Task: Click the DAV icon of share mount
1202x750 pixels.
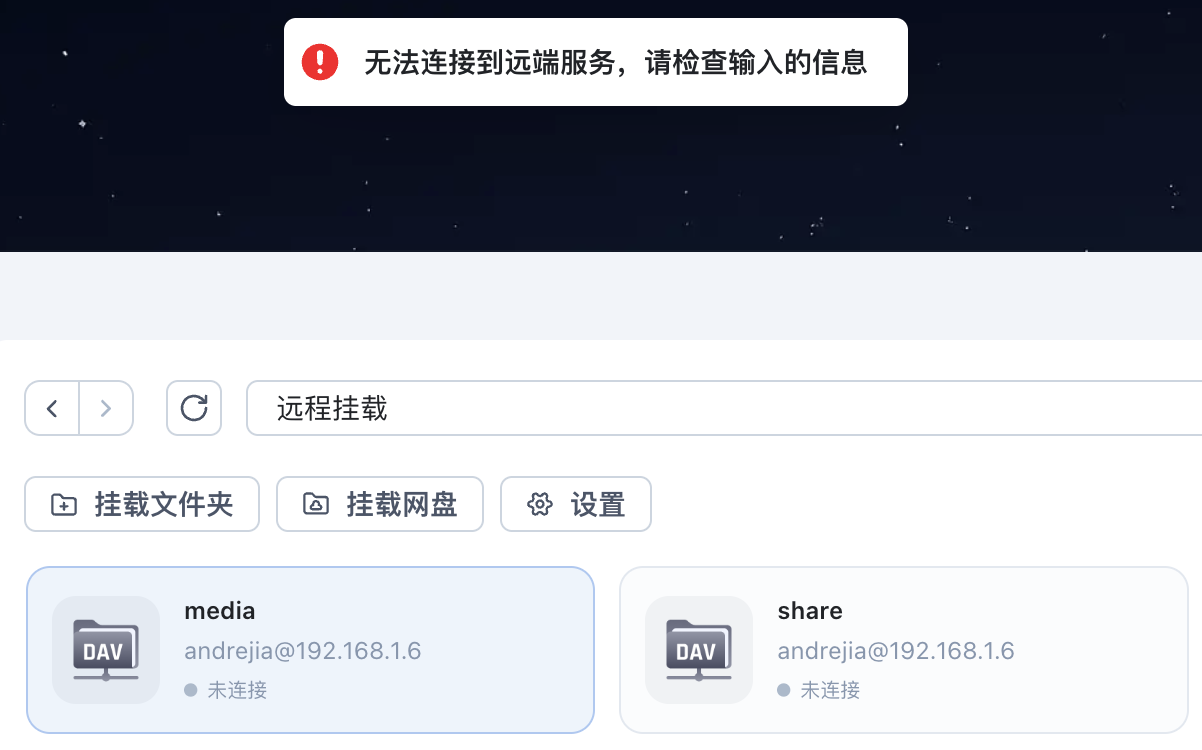Action: point(699,650)
